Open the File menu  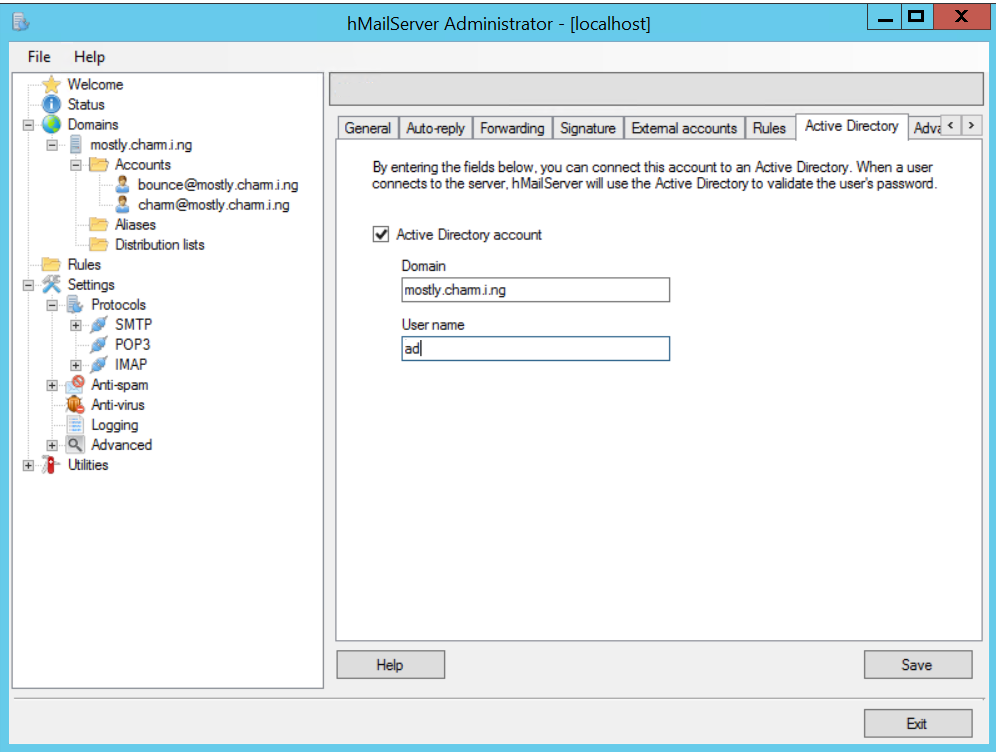(x=39, y=57)
